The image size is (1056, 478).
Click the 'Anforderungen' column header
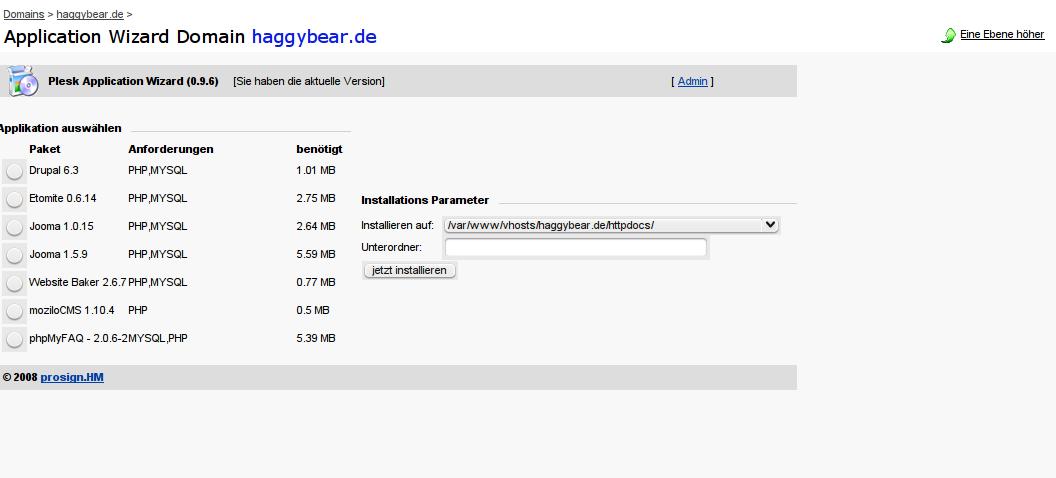click(170, 149)
